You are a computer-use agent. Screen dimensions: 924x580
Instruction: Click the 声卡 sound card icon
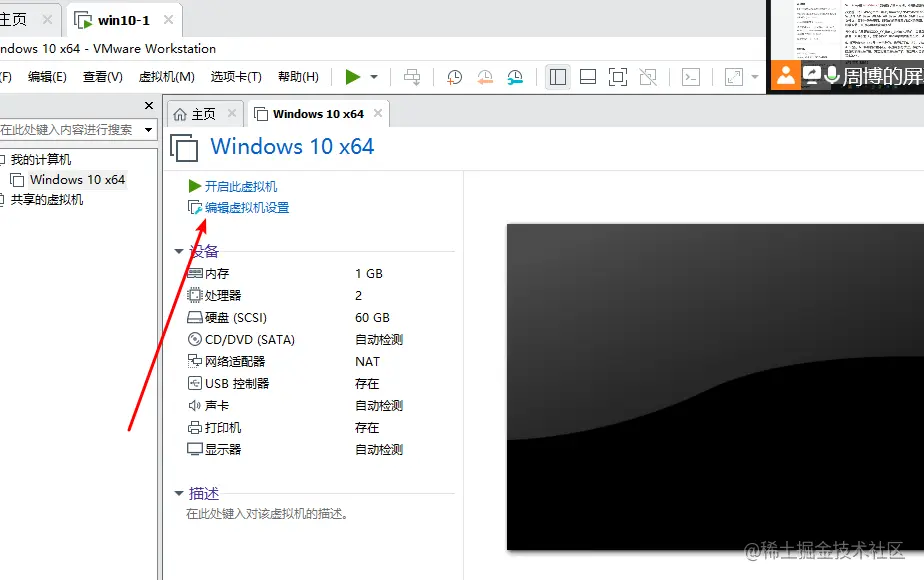click(194, 406)
